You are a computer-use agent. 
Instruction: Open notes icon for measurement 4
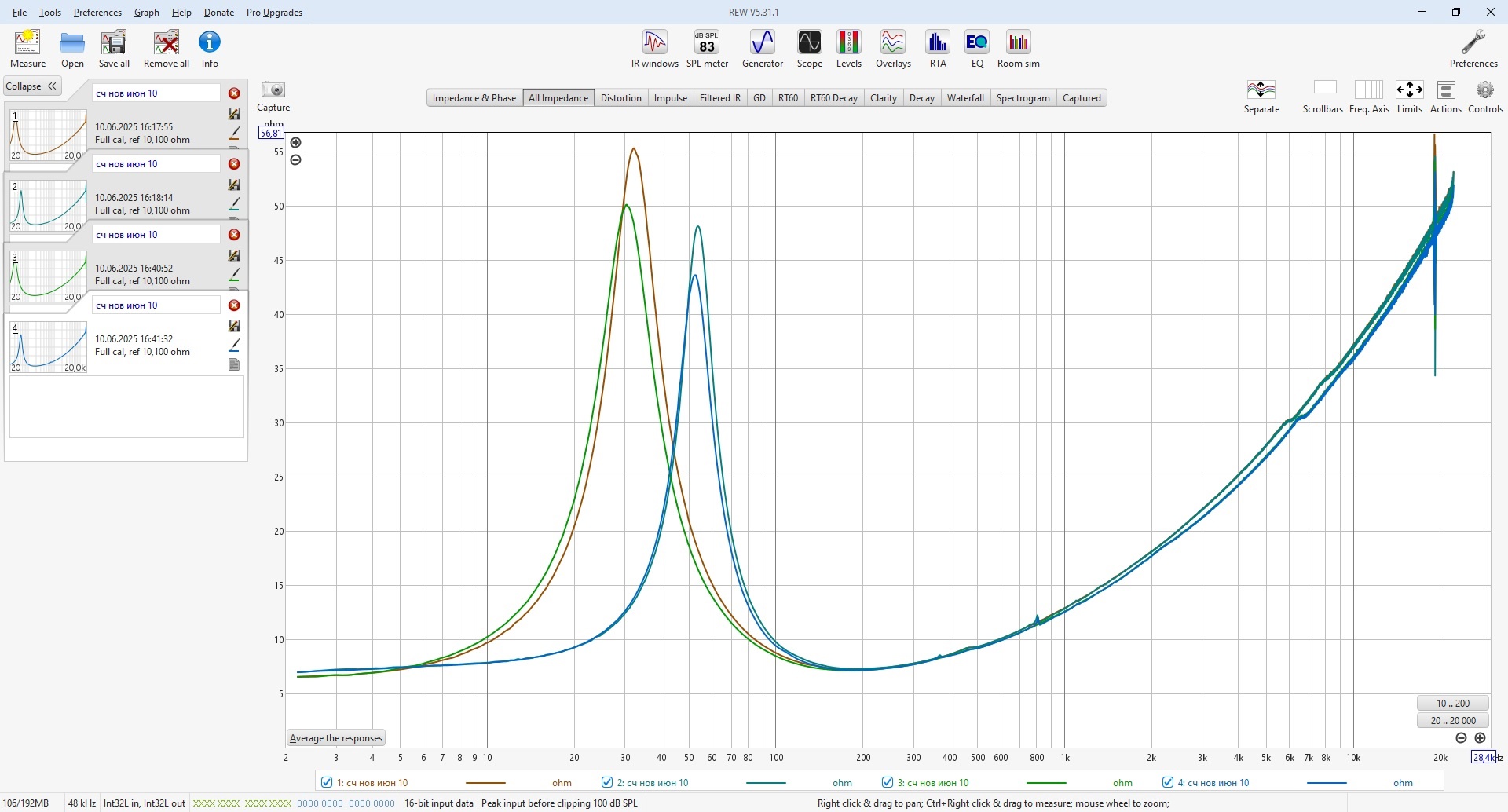coord(234,364)
